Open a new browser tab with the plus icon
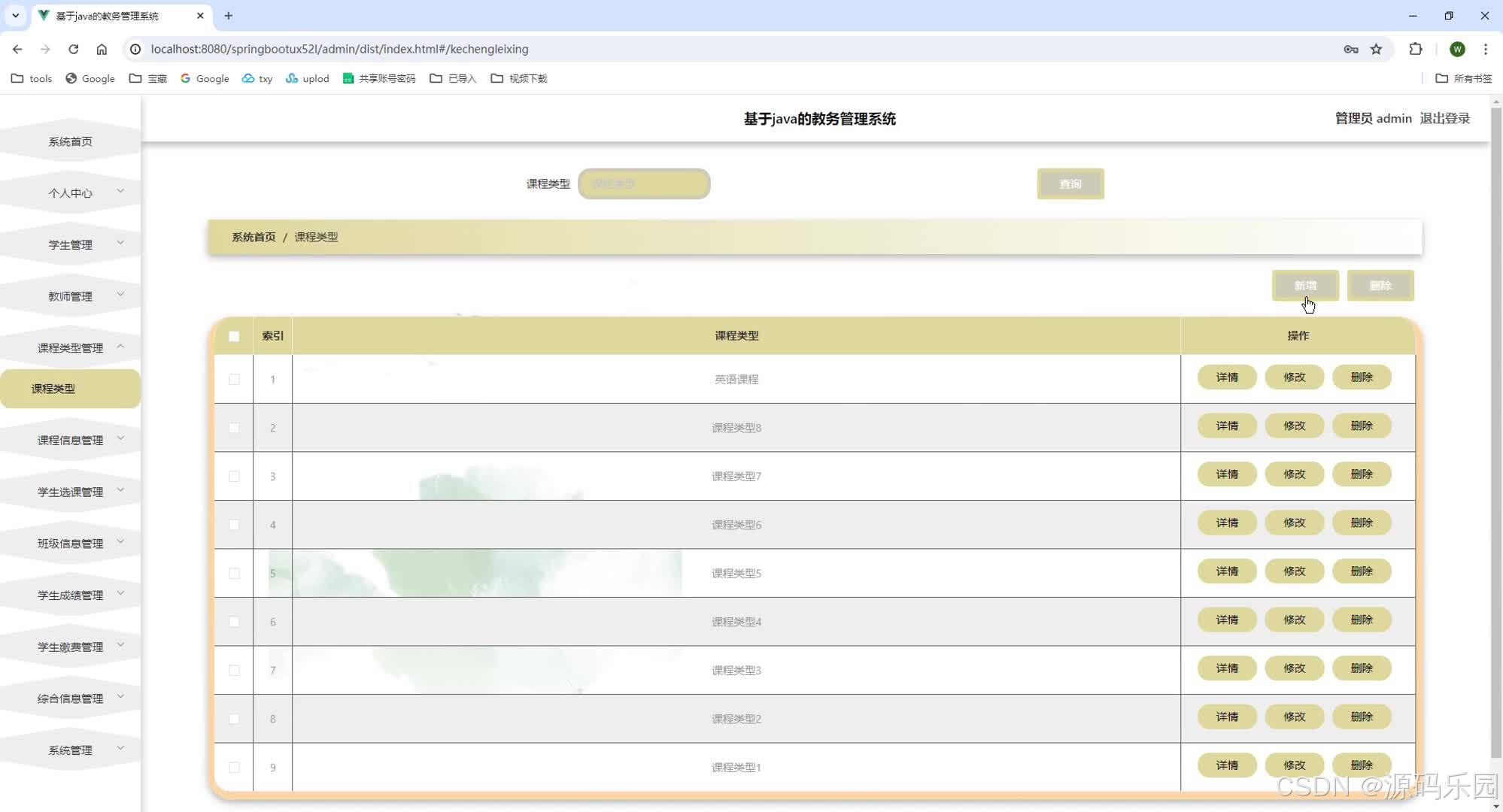 (229, 15)
